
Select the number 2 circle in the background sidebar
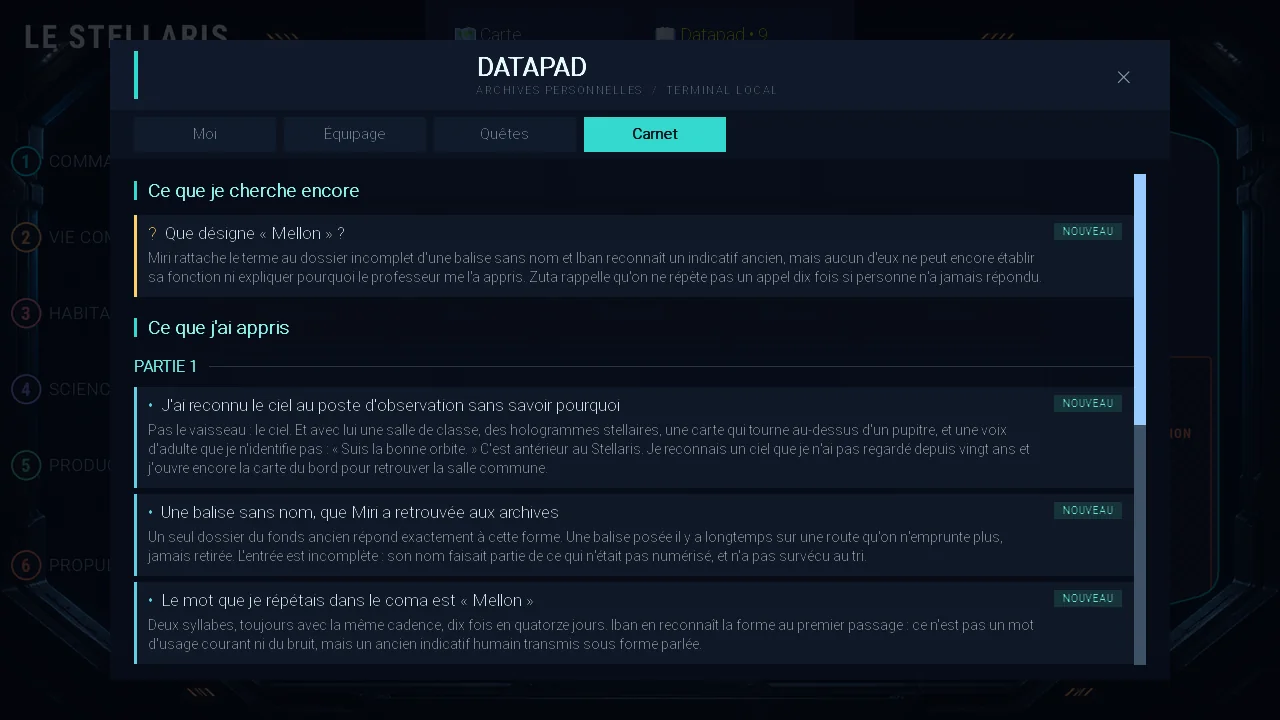coord(26,237)
